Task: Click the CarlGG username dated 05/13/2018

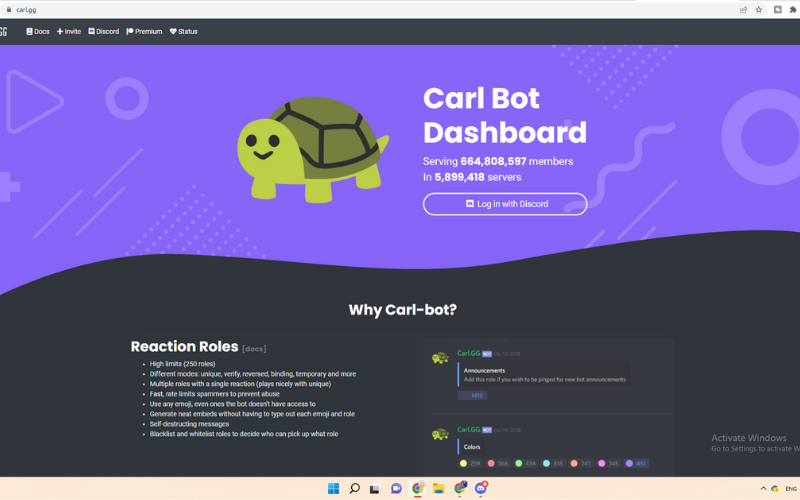Action: pos(468,353)
